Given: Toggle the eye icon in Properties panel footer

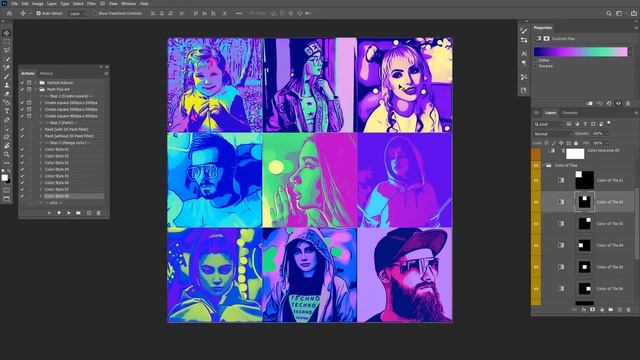Looking at the screenshot, I should [x=618, y=103].
